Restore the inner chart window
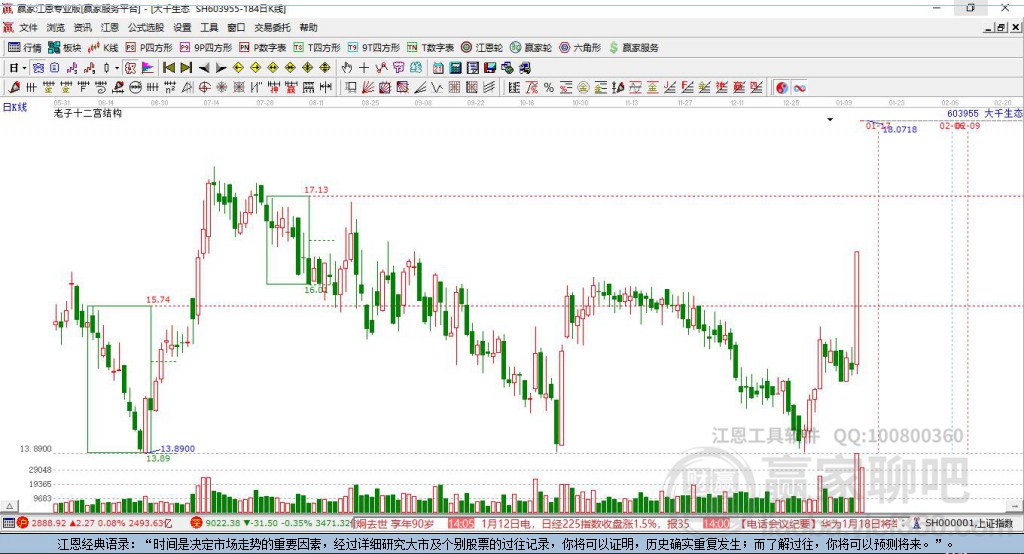Screen dimensions: 1024x554 pyautogui.click(x=1001, y=27)
